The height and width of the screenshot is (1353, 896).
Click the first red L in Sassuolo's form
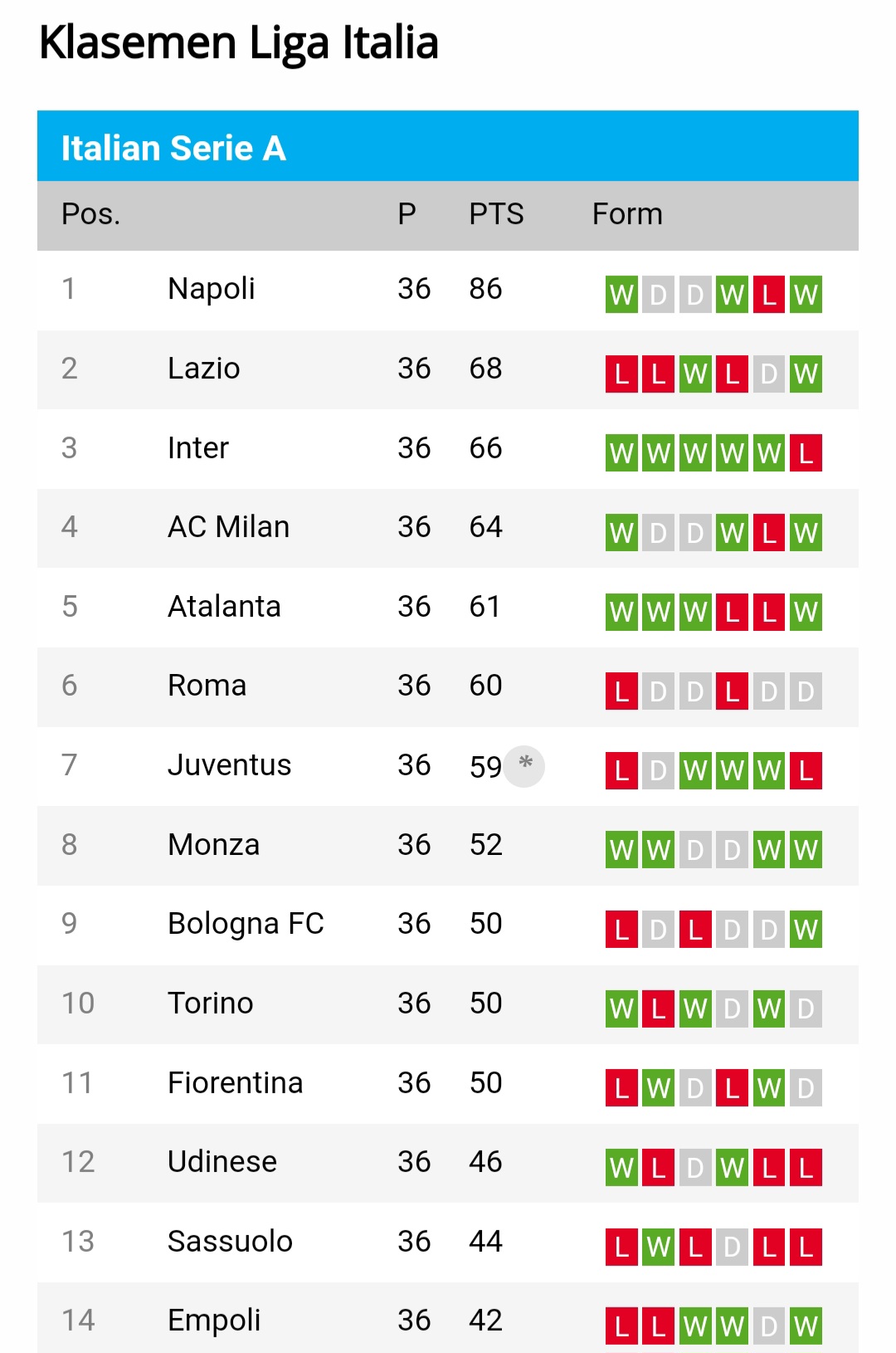621,1247
